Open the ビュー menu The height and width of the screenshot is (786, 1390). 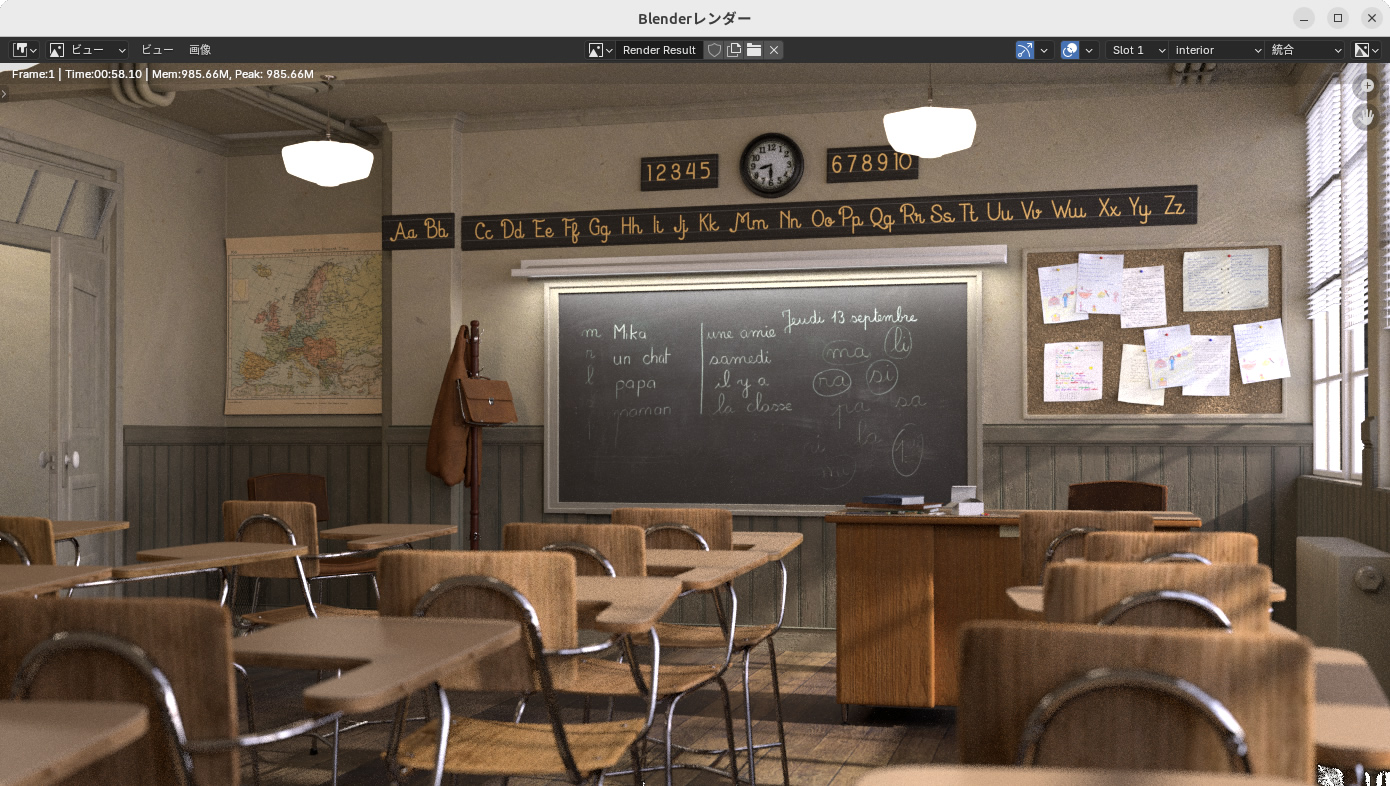coord(157,50)
